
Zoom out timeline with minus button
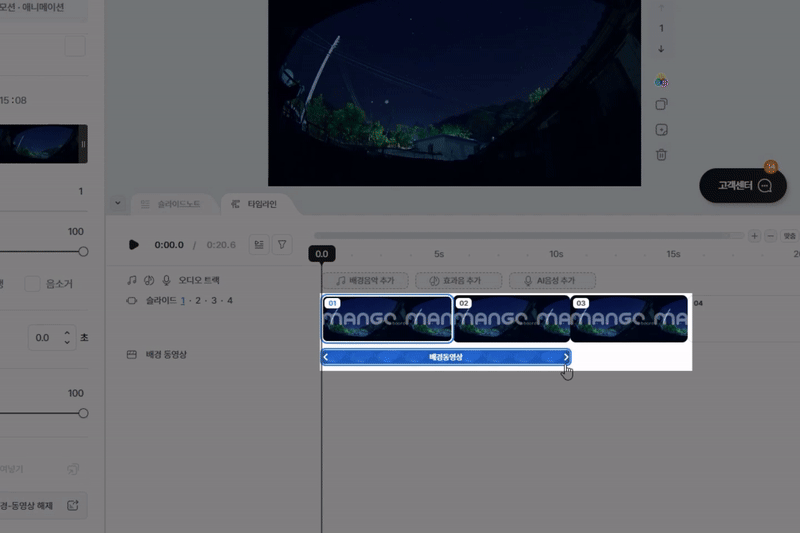(770, 236)
